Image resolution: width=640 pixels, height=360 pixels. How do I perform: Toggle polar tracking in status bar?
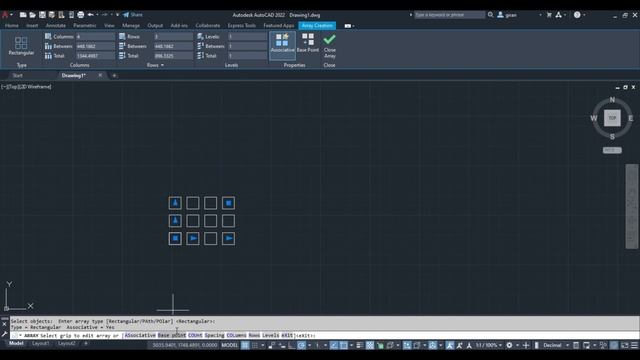click(x=302, y=345)
